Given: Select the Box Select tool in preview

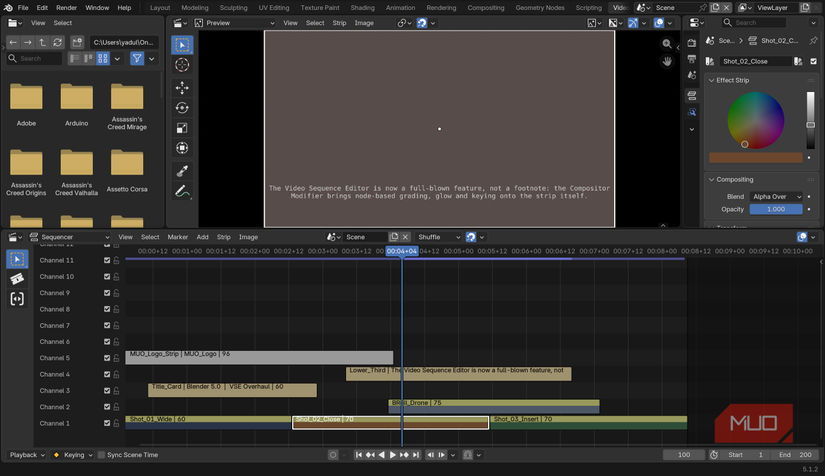Looking at the screenshot, I should 182,45.
